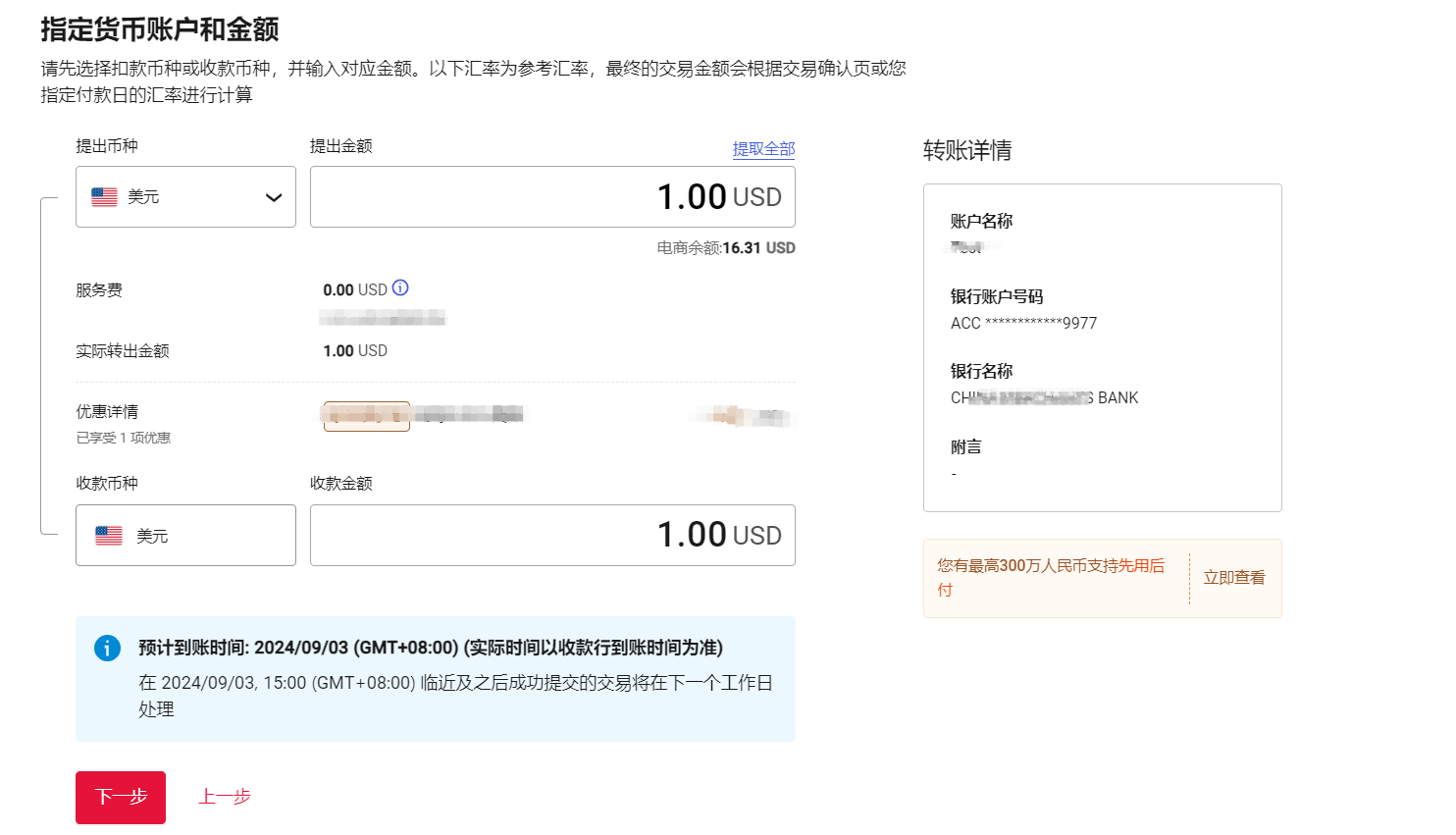Click the 已享受 1 项优惠 text
The height and width of the screenshot is (835, 1456).
[124, 438]
